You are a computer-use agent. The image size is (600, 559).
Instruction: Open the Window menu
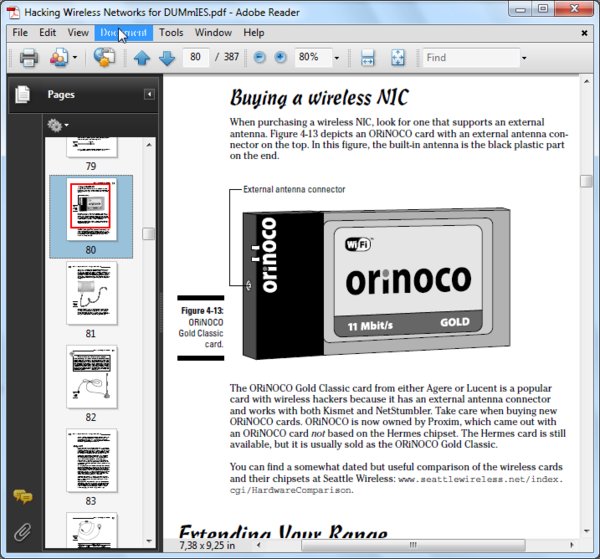coord(213,33)
